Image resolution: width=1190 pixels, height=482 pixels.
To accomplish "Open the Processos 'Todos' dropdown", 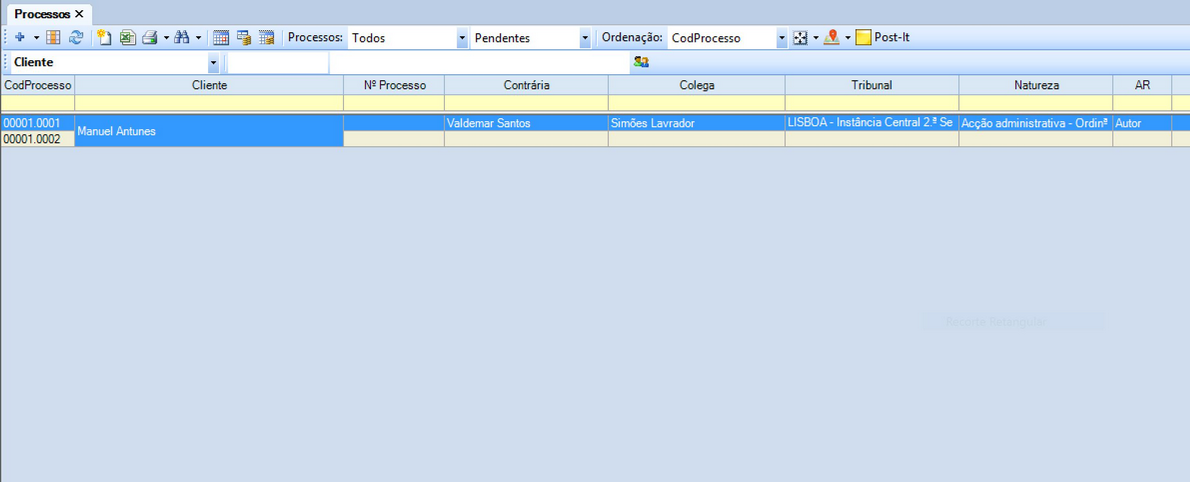I will pyautogui.click(x=462, y=38).
